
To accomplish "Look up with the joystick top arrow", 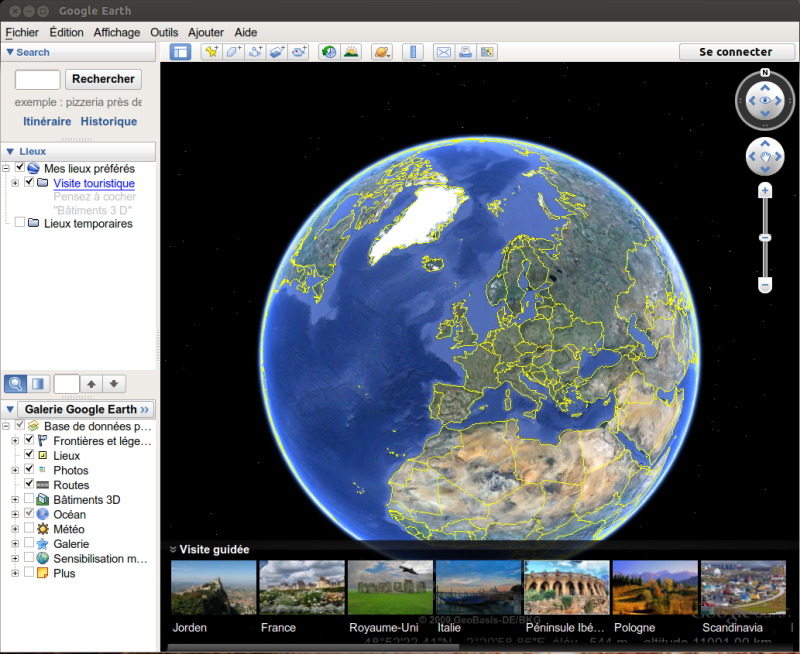I will click(x=765, y=88).
